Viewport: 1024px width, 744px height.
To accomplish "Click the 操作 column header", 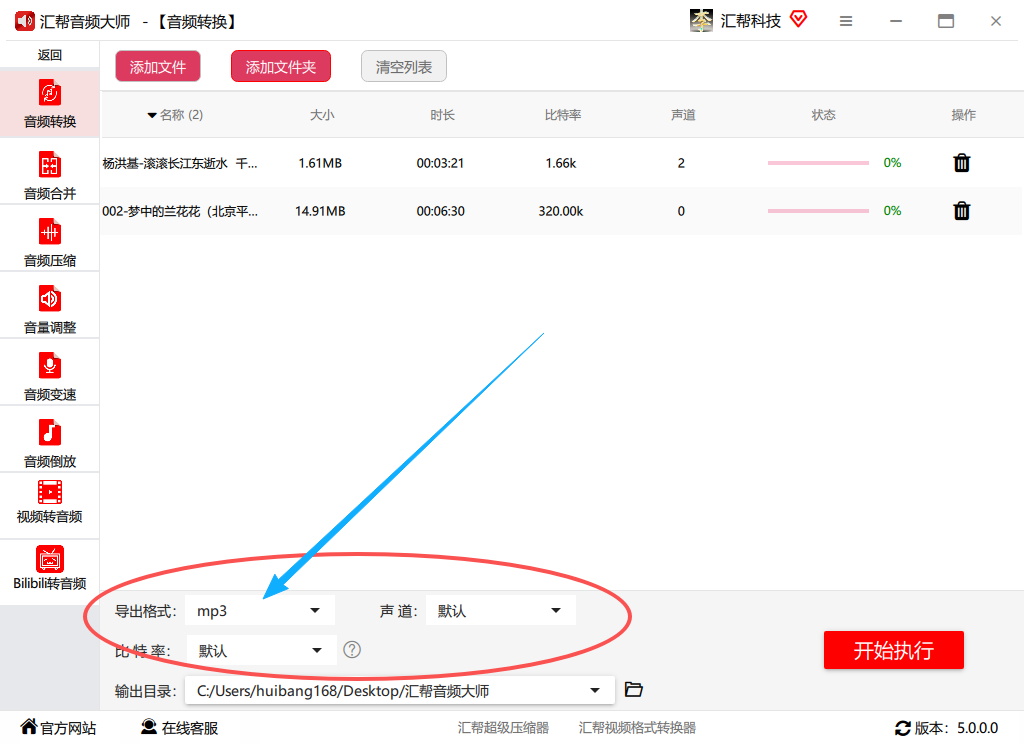I will pyautogui.click(x=963, y=115).
